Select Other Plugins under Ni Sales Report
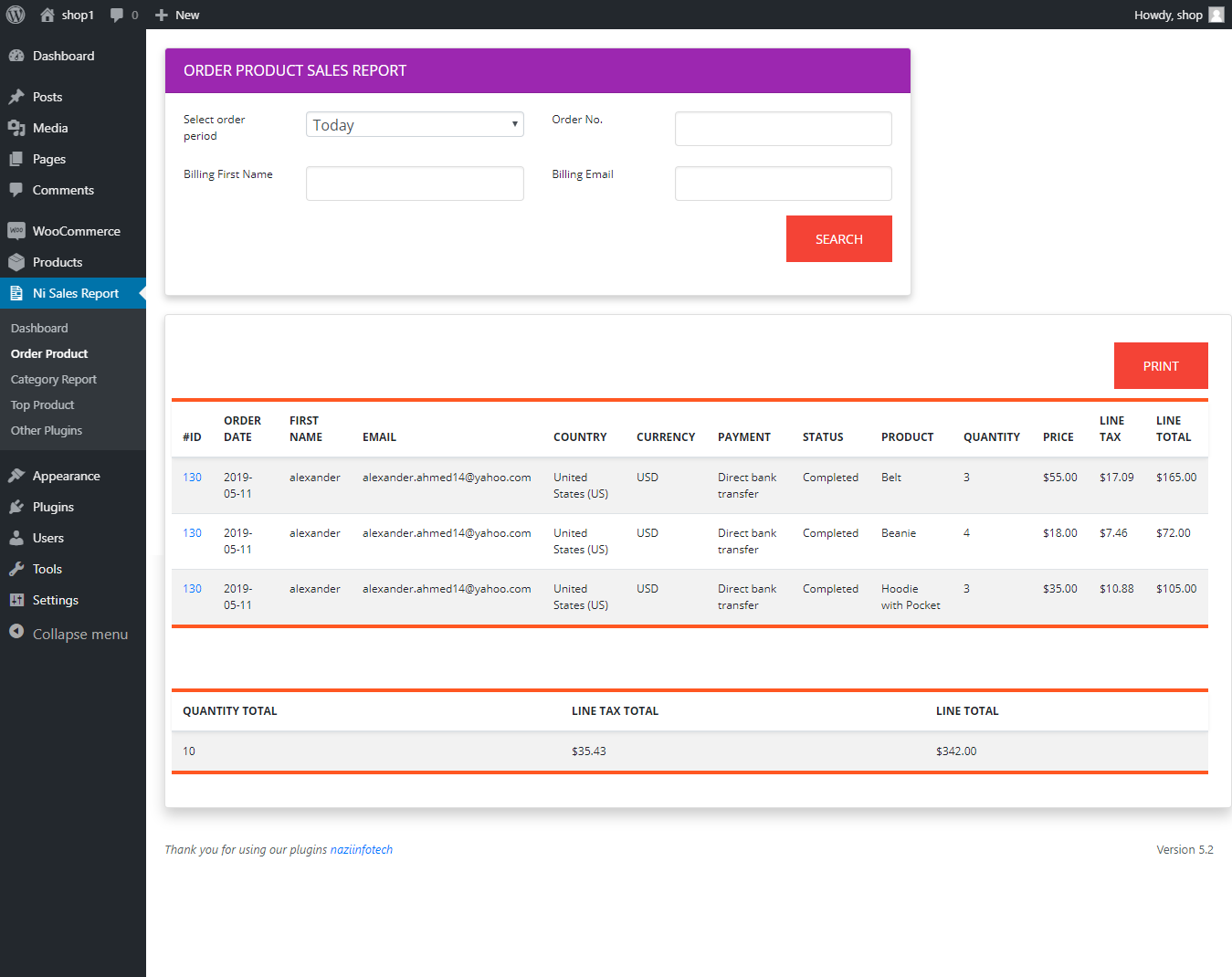This screenshot has width=1232, height=977. [46, 430]
